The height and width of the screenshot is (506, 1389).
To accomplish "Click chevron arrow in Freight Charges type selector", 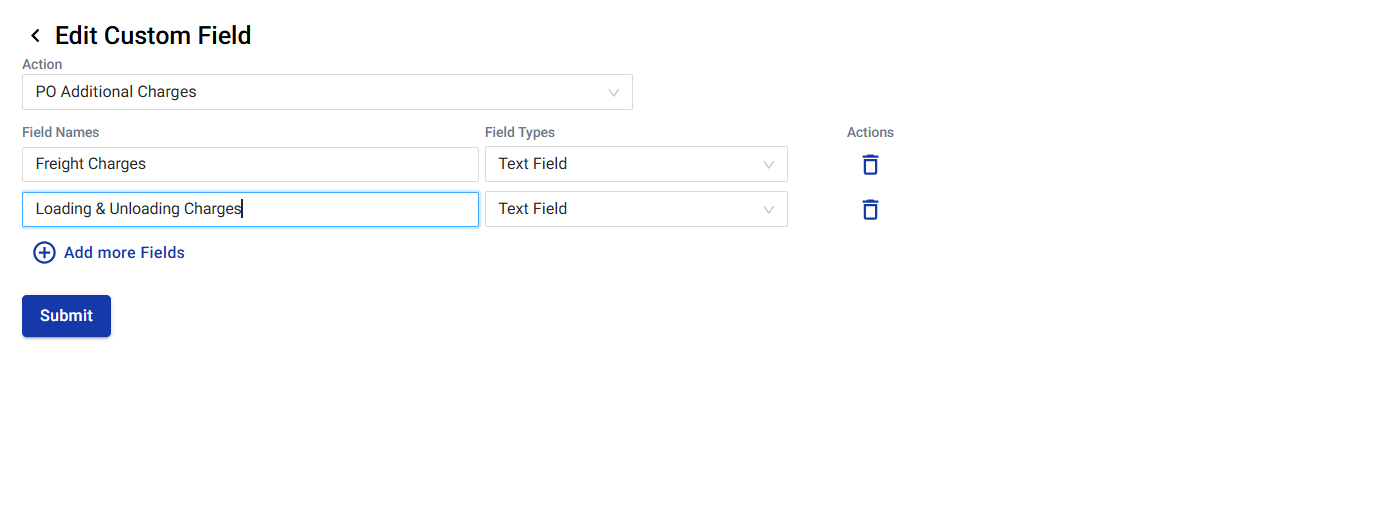I will pos(769,165).
